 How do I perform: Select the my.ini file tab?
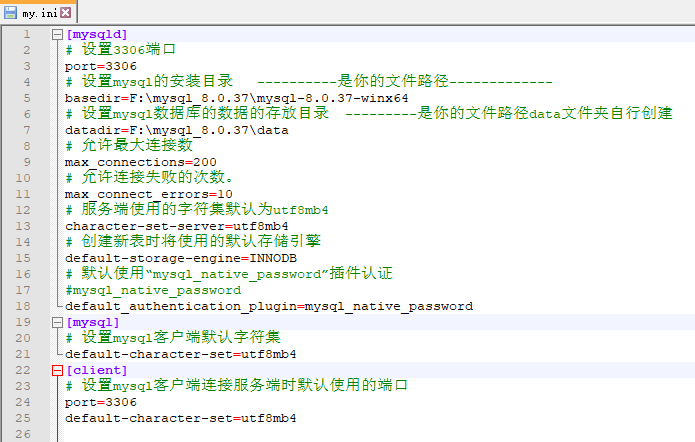(x=39, y=12)
